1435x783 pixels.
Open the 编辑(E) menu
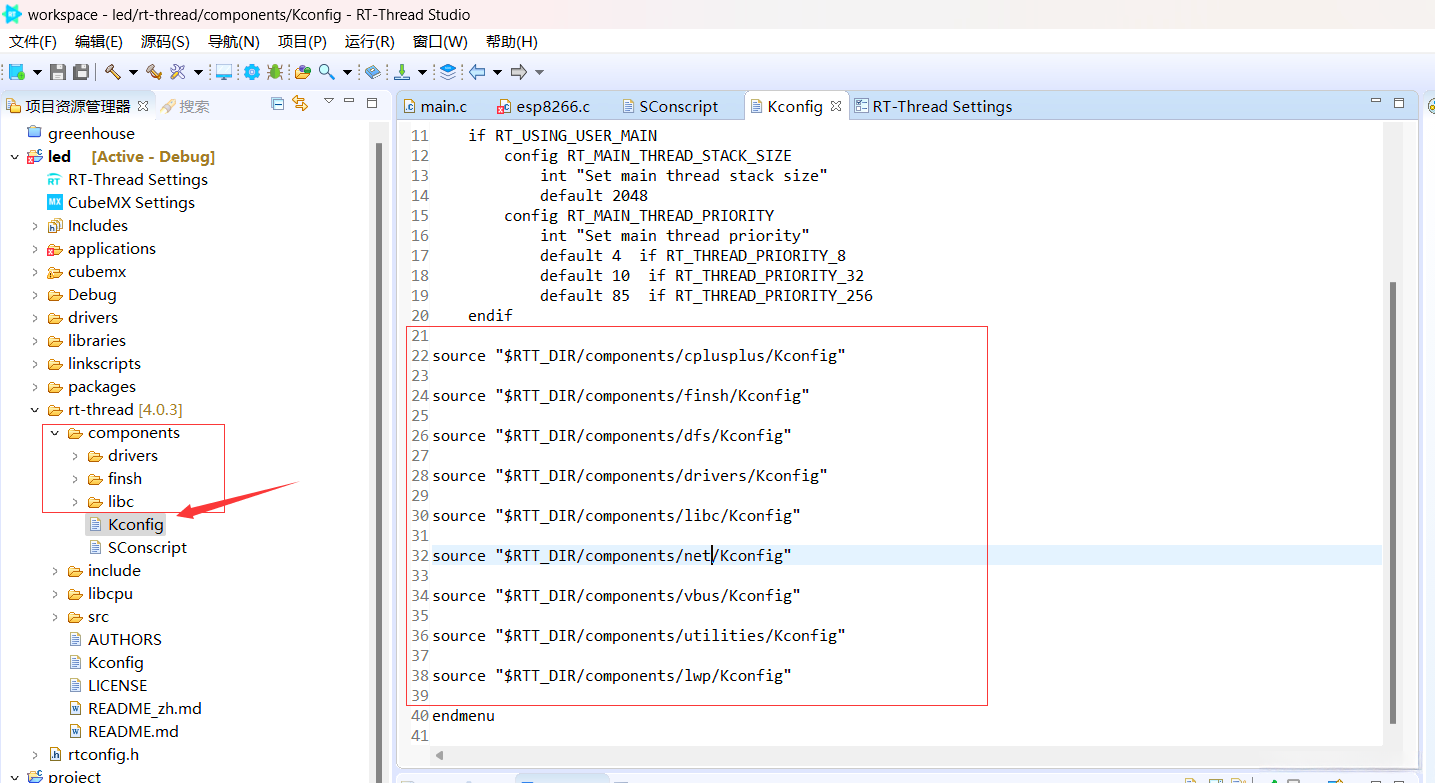(x=99, y=41)
